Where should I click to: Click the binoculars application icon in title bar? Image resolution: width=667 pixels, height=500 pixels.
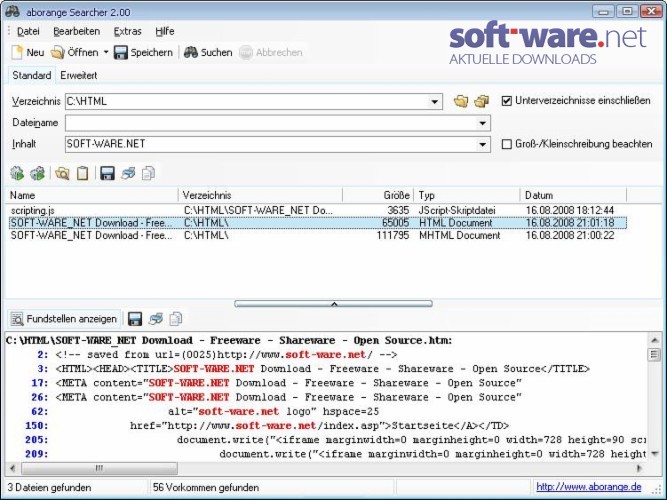(x=12, y=11)
